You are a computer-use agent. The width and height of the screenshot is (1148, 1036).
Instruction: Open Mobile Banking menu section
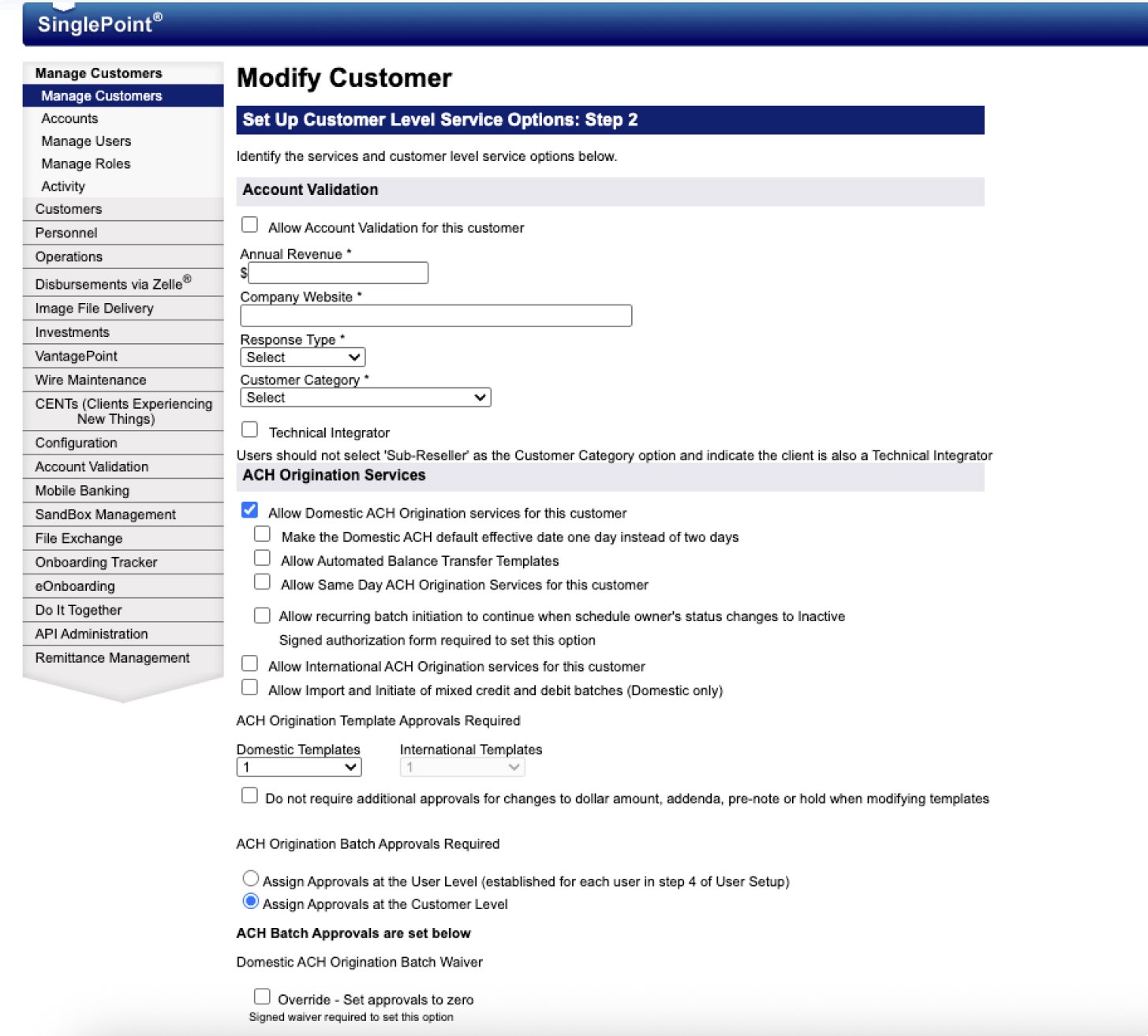coord(123,490)
